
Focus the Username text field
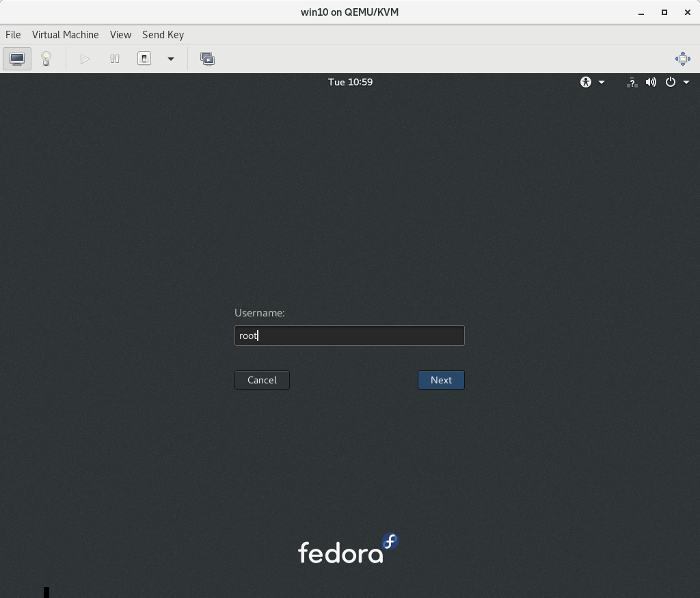pyautogui.click(x=349, y=336)
